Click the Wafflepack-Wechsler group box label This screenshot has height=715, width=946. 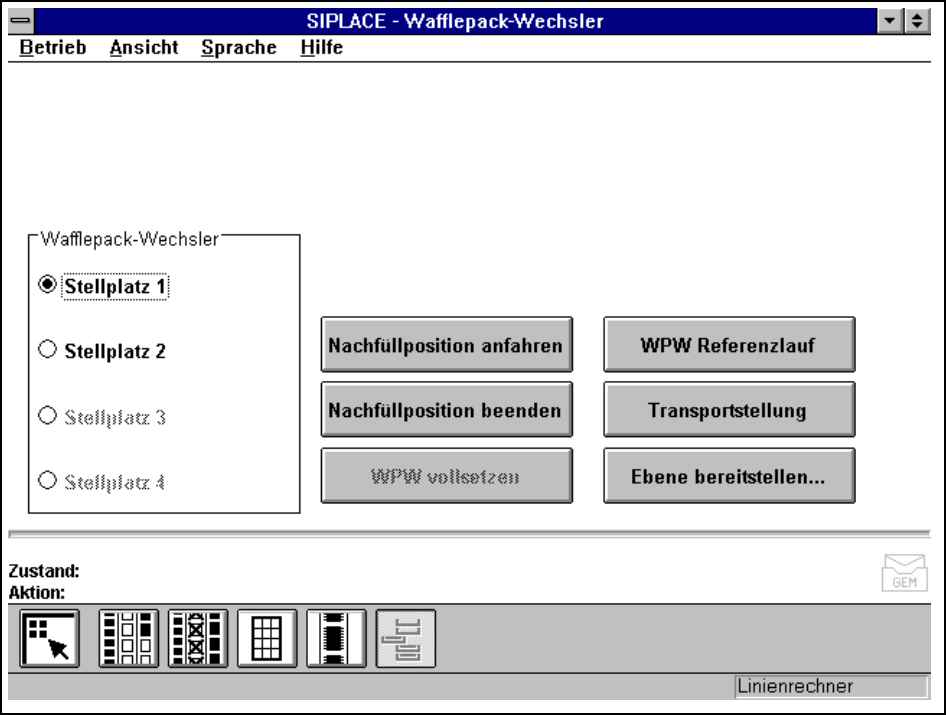(129, 239)
